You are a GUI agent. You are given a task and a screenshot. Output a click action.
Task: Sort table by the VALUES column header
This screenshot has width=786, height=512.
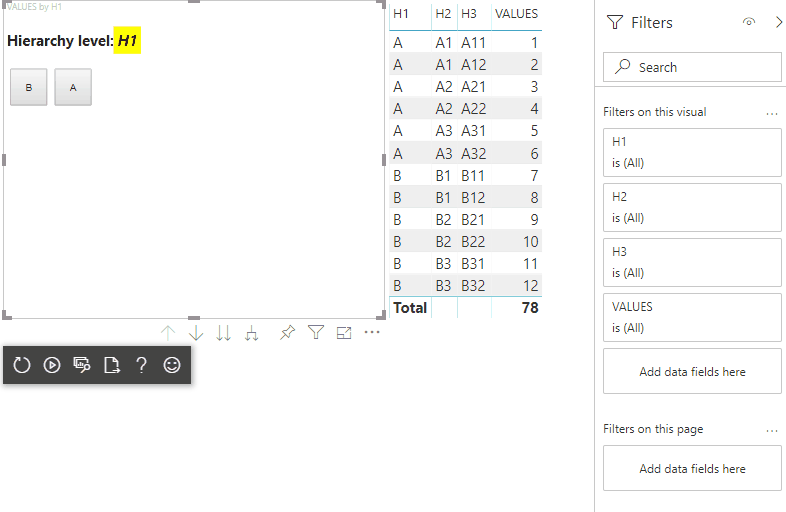516,14
